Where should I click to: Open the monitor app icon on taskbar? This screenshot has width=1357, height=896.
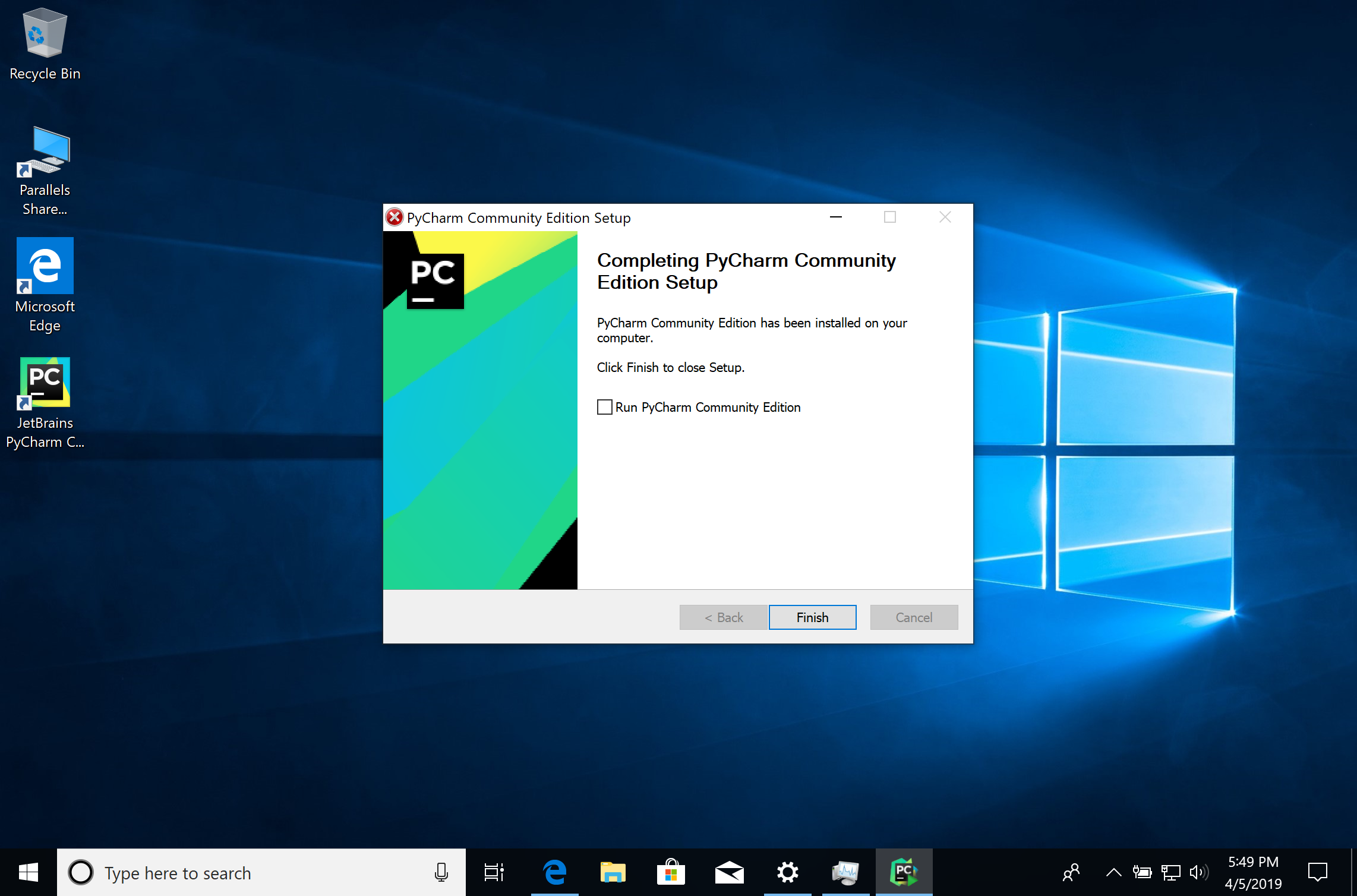[x=845, y=872]
